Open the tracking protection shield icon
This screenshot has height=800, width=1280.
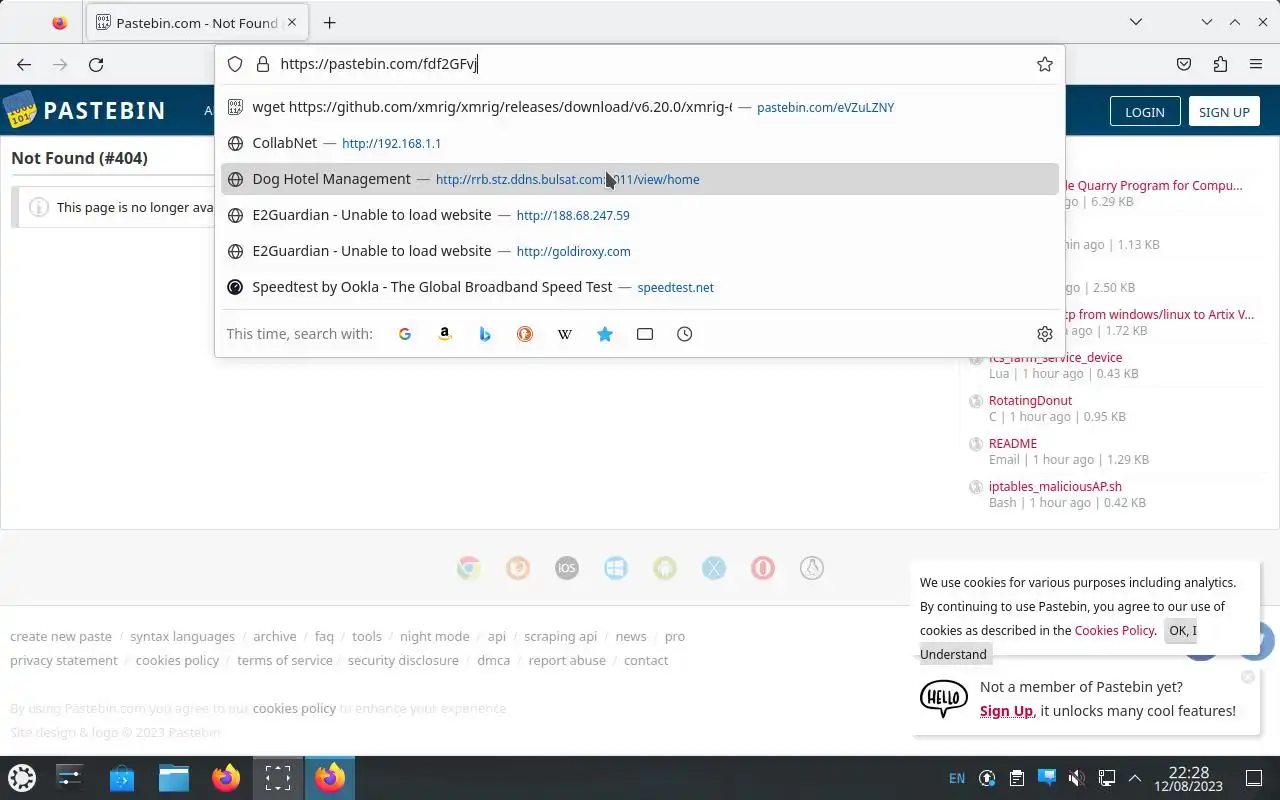point(235,64)
